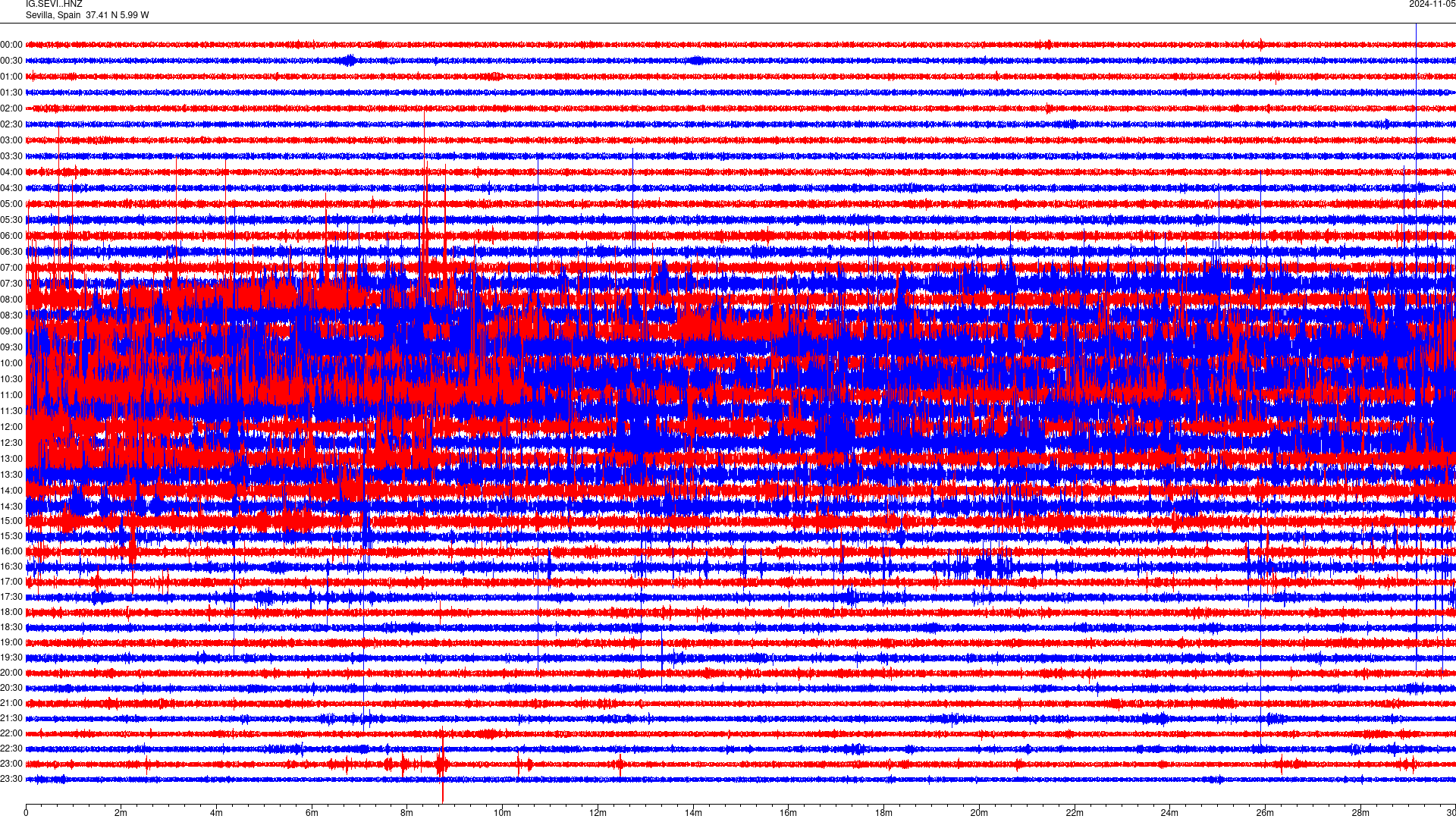
Task: Select the 09:00 row label
Action: click(x=11, y=331)
